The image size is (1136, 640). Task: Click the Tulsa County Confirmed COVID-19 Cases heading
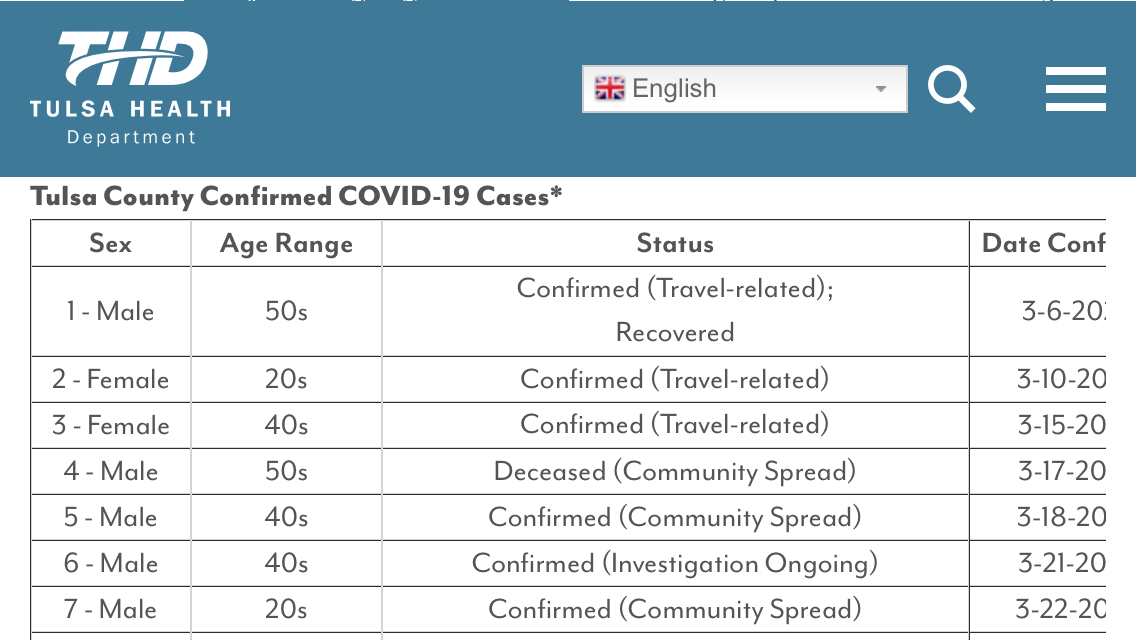point(296,196)
